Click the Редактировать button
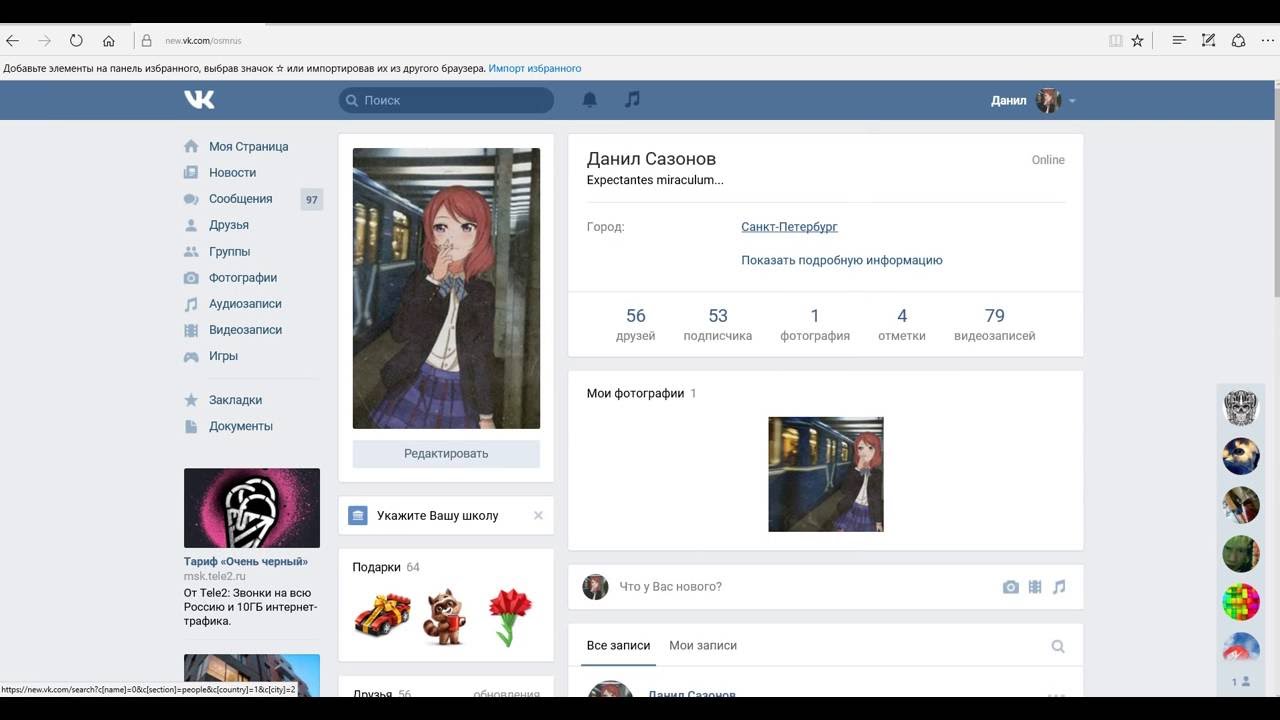Screen dimensions: 1280x720 tap(446, 454)
